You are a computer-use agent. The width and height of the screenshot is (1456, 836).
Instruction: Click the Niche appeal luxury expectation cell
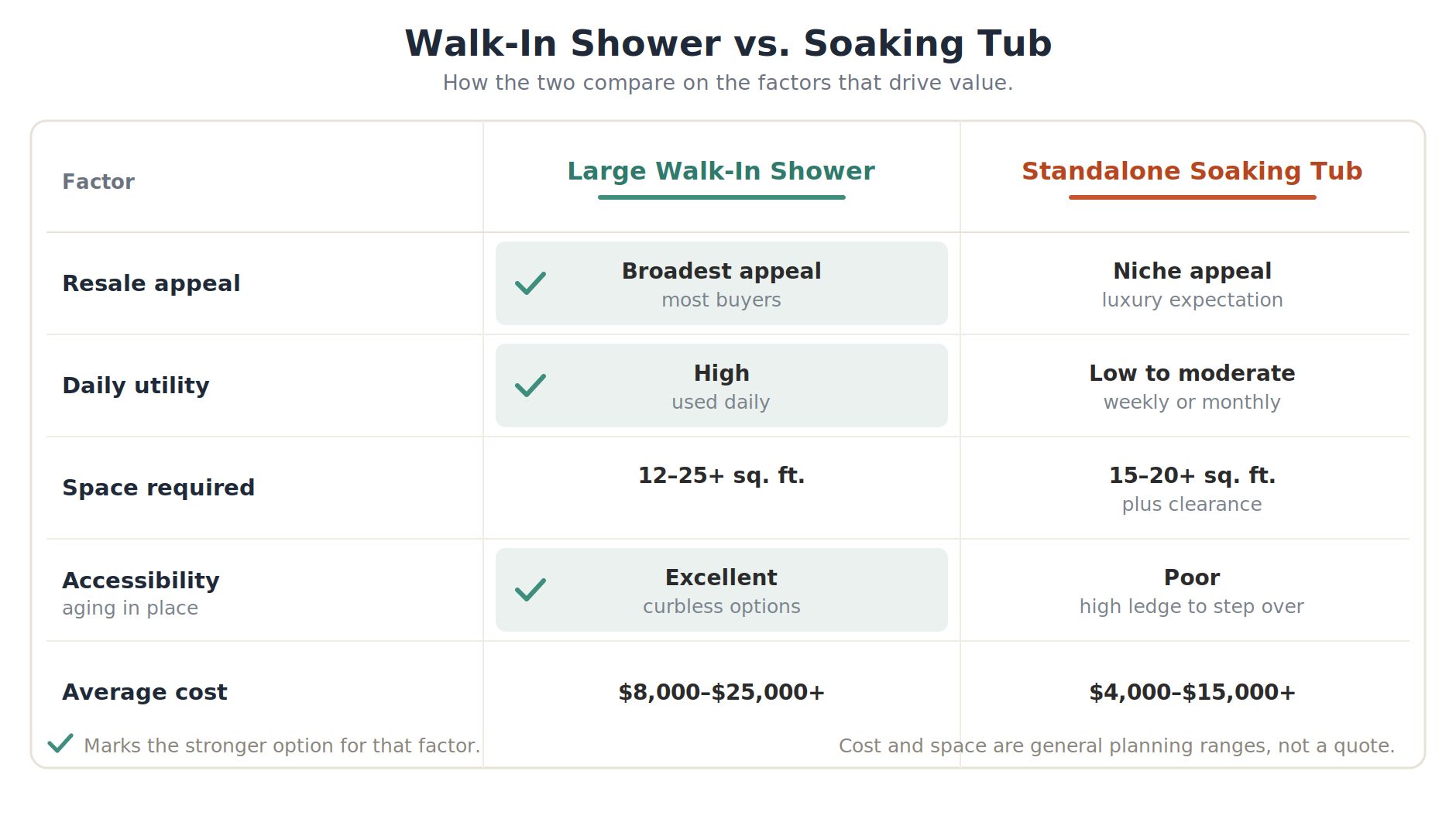click(1192, 284)
